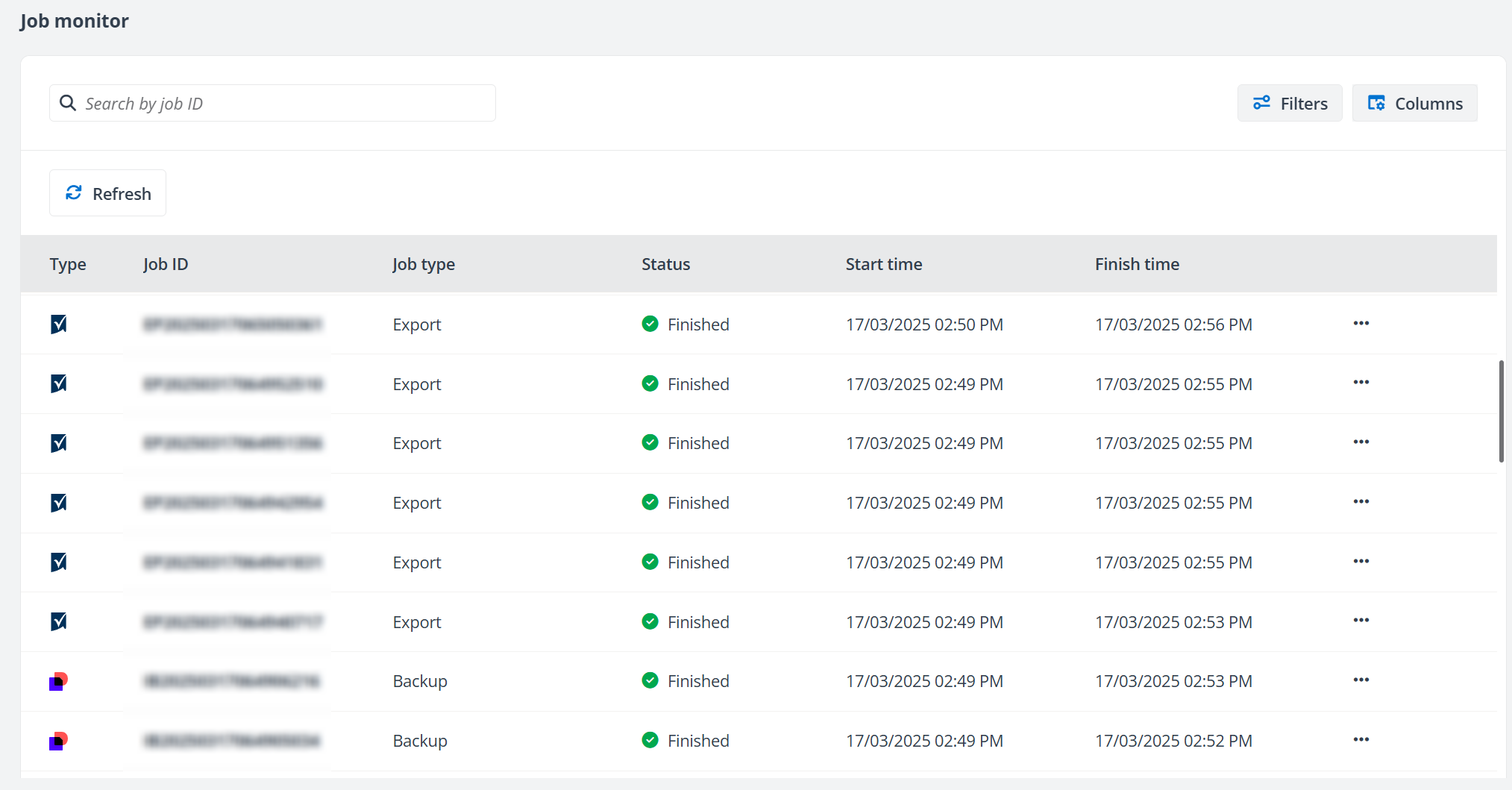
Task: Open the actions menu for the job finished at 02:53 PM
Action: click(1361, 621)
